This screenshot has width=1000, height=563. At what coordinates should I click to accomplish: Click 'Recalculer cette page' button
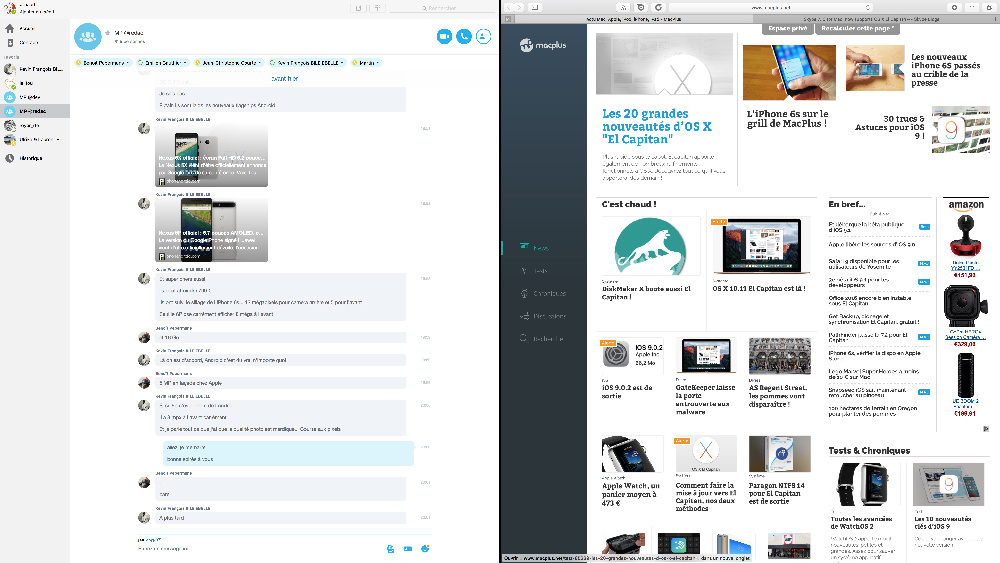[857, 29]
